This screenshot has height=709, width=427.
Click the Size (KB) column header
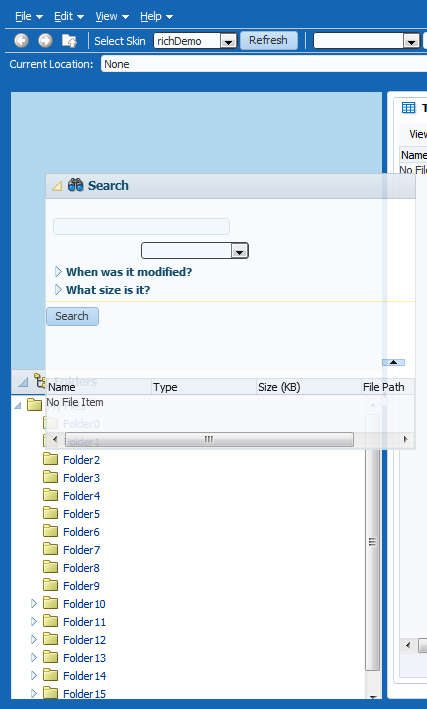click(308, 387)
